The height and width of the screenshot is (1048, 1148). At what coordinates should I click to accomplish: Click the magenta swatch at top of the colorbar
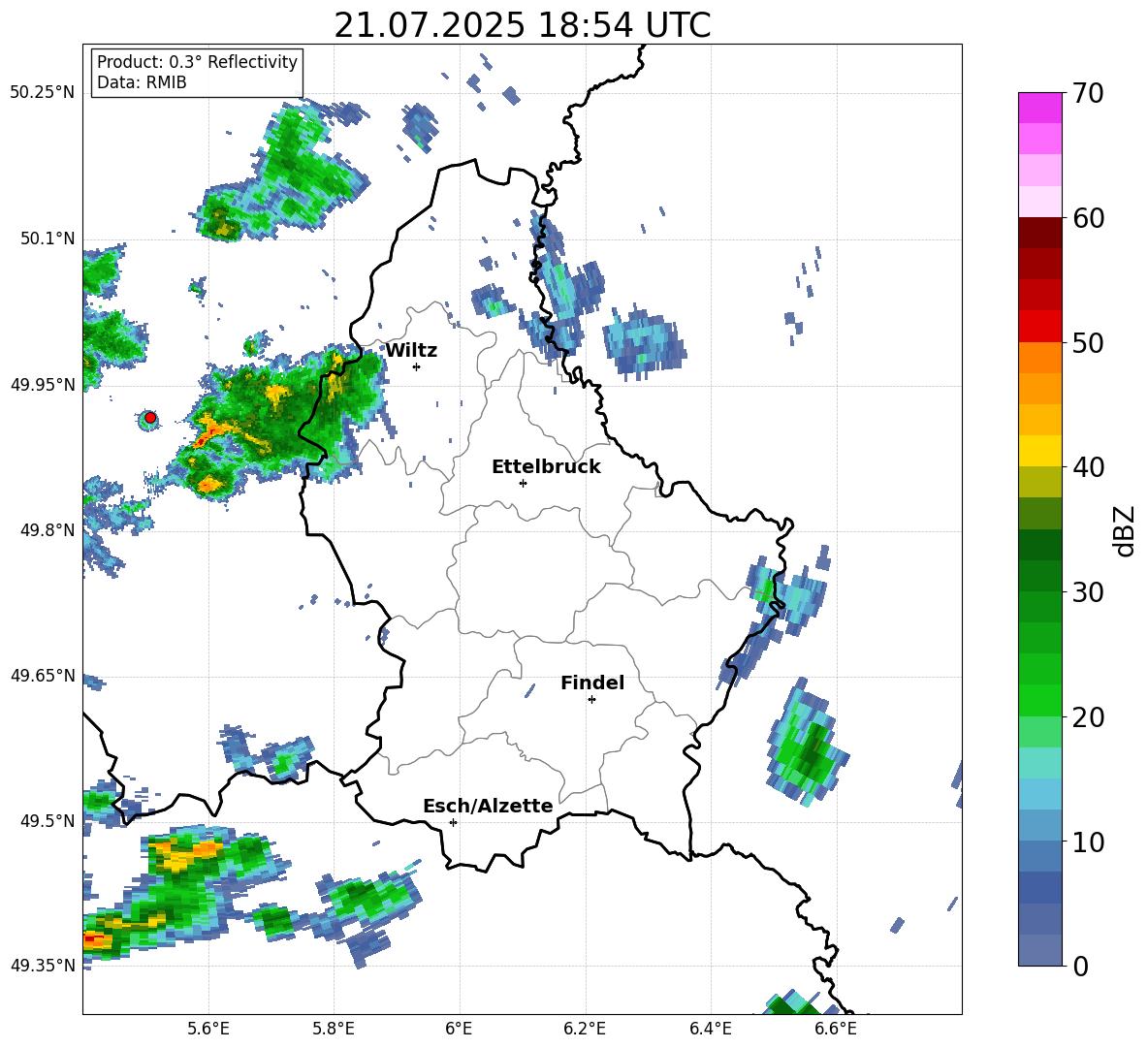[x=1039, y=108]
